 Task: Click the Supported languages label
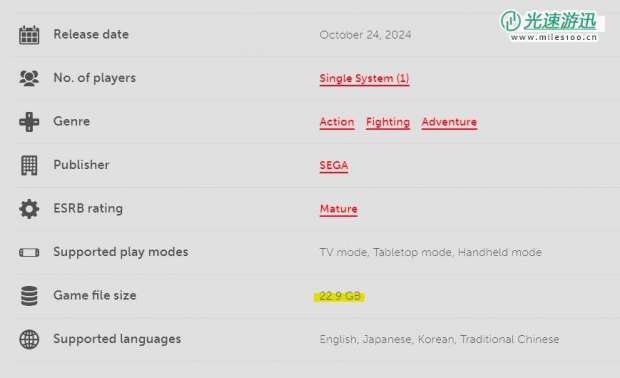coord(117,339)
